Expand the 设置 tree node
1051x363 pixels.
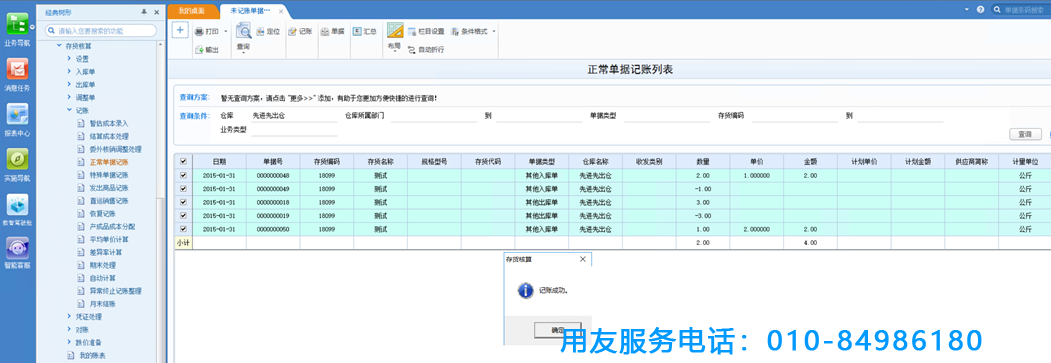click(x=68, y=58)
